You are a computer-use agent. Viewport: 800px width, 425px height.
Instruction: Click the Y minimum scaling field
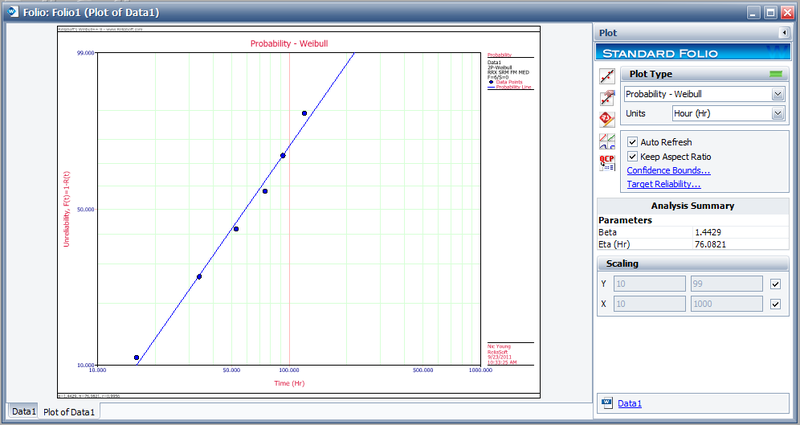point(649,284)
